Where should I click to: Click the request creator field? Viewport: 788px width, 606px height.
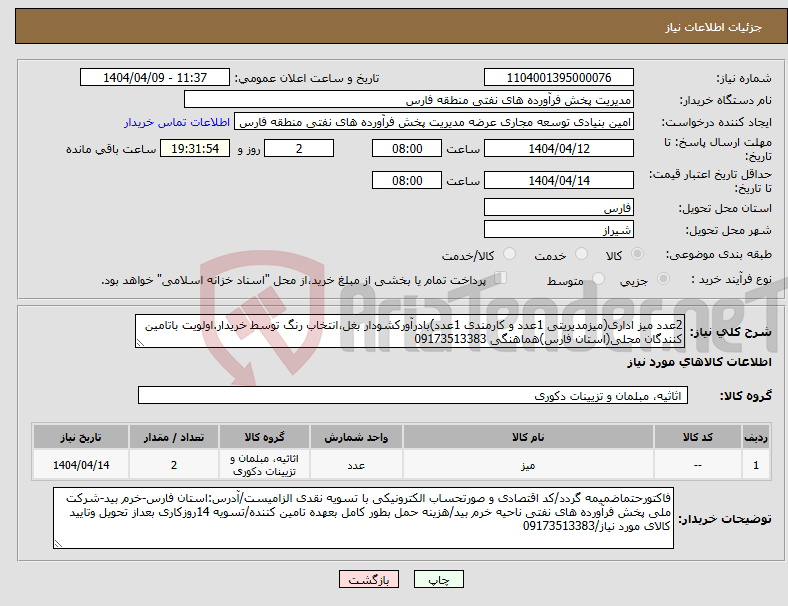[x=434, y=122]
